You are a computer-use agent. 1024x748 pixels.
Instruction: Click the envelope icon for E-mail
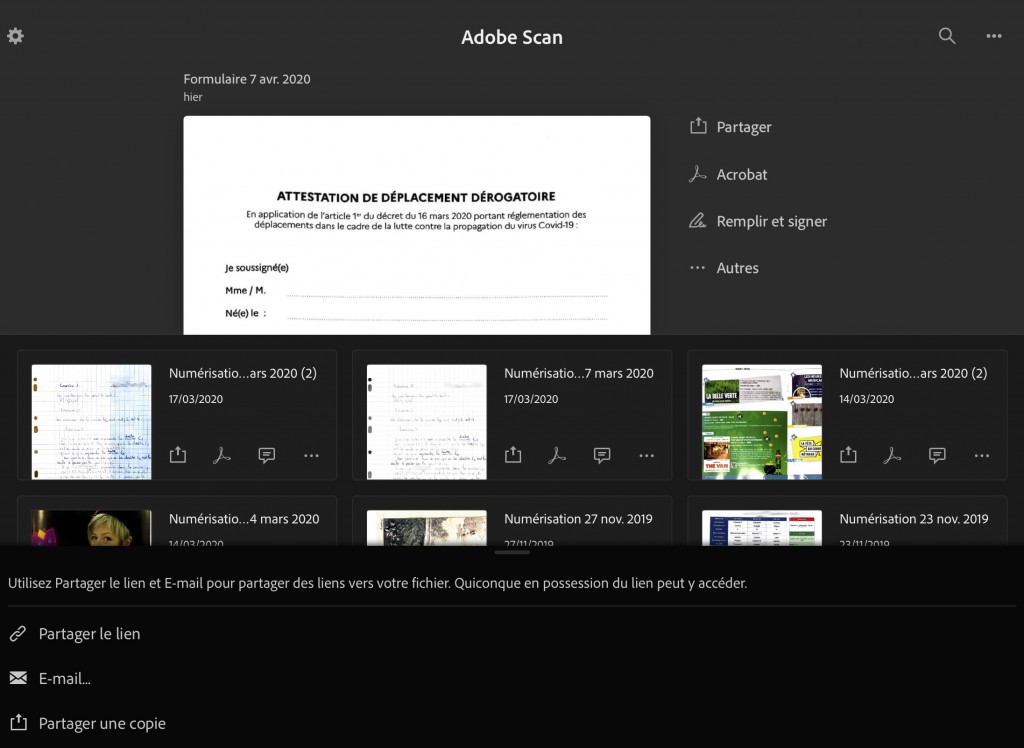click(18, 677)
